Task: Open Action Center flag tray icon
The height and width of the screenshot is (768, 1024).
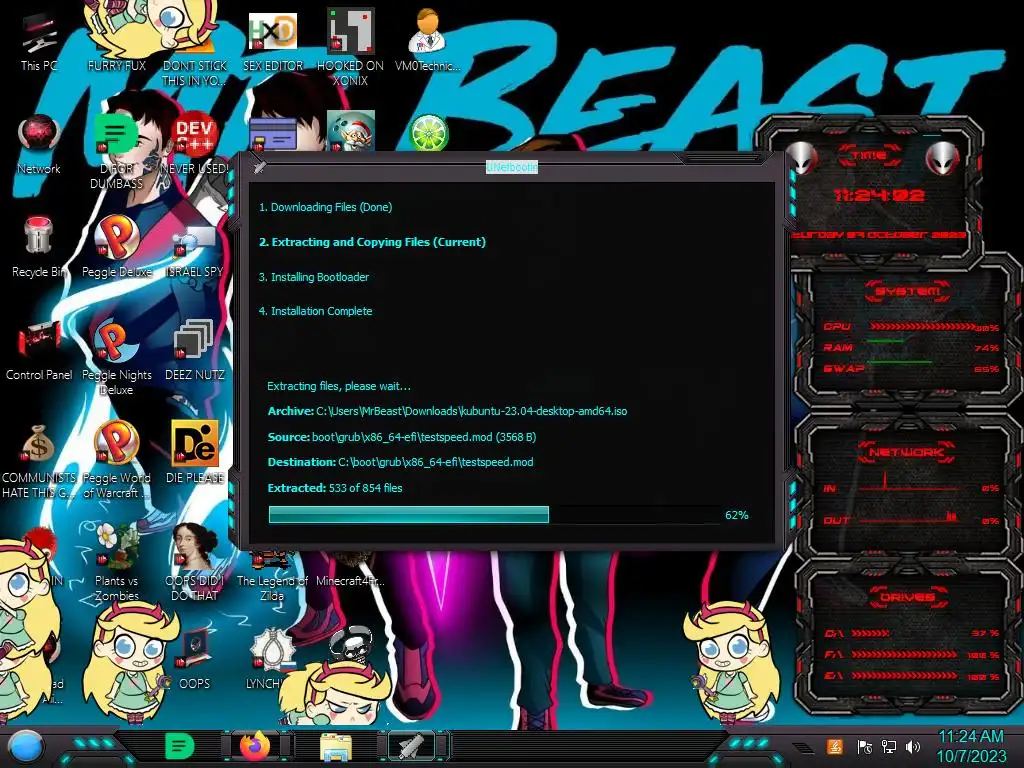Action: tap(864, 746)
